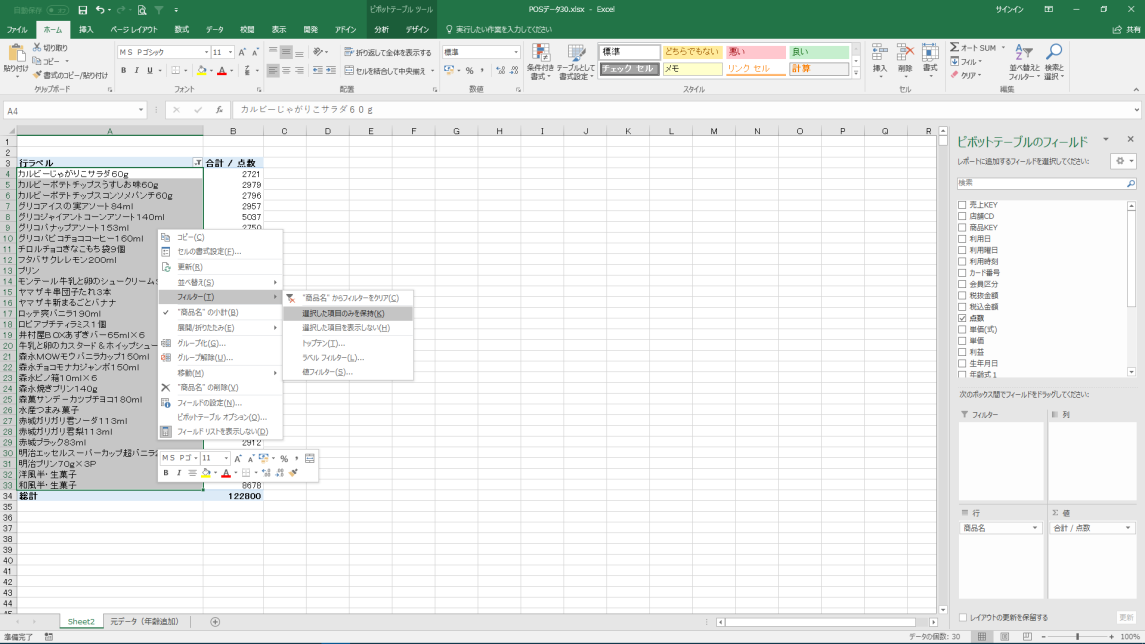The height and width of the screenshot is (644, 1145).
Task: Check the 利益 field checkbox
Action: tap(962, 352)
